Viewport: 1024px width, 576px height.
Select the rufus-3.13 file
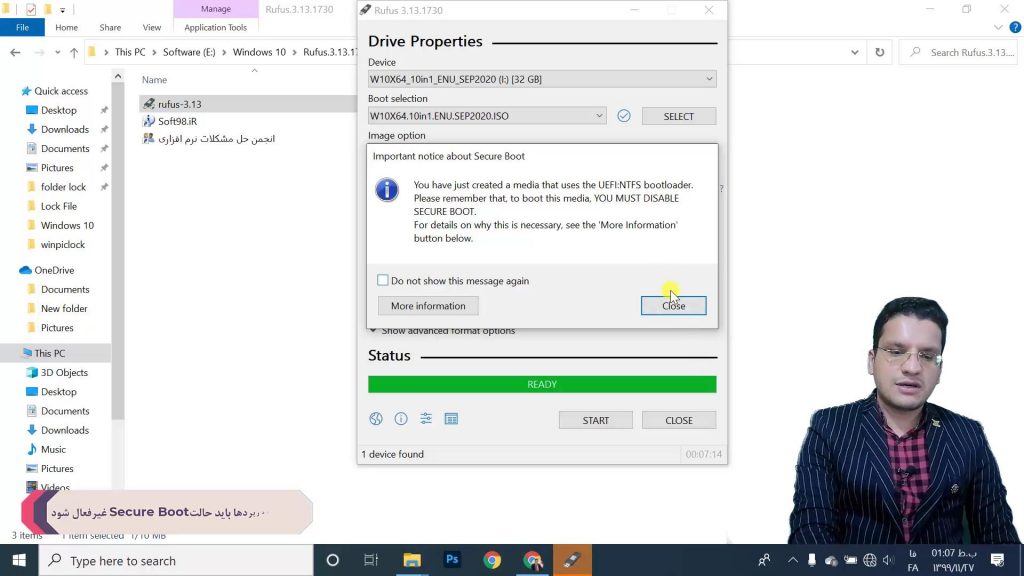179,104
